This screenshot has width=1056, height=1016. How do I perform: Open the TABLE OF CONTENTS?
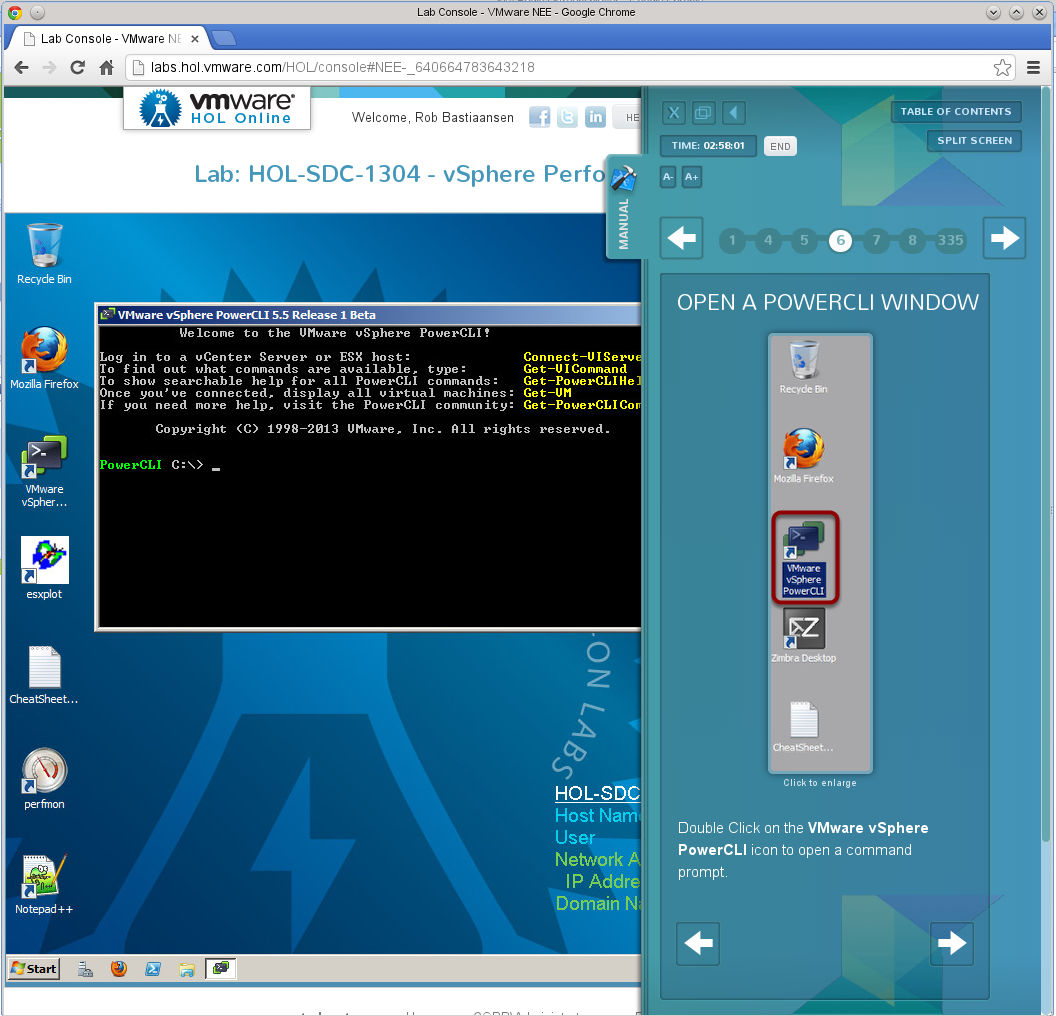coord(956,112)
